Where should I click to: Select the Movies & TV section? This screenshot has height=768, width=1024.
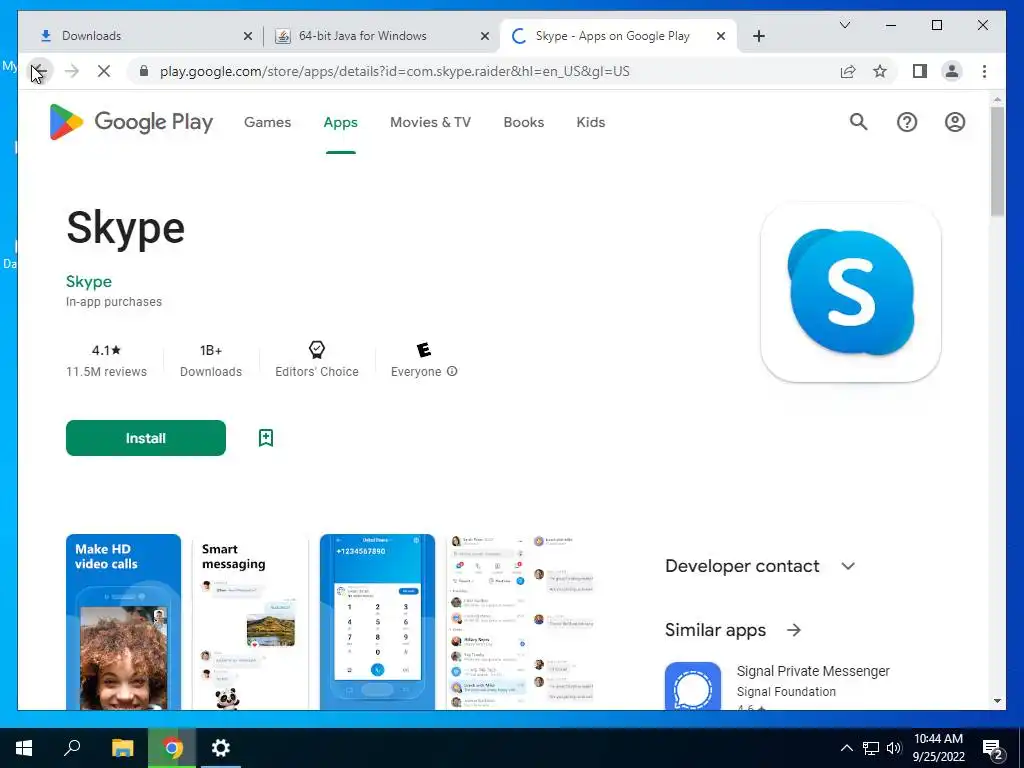pos(430,122)
